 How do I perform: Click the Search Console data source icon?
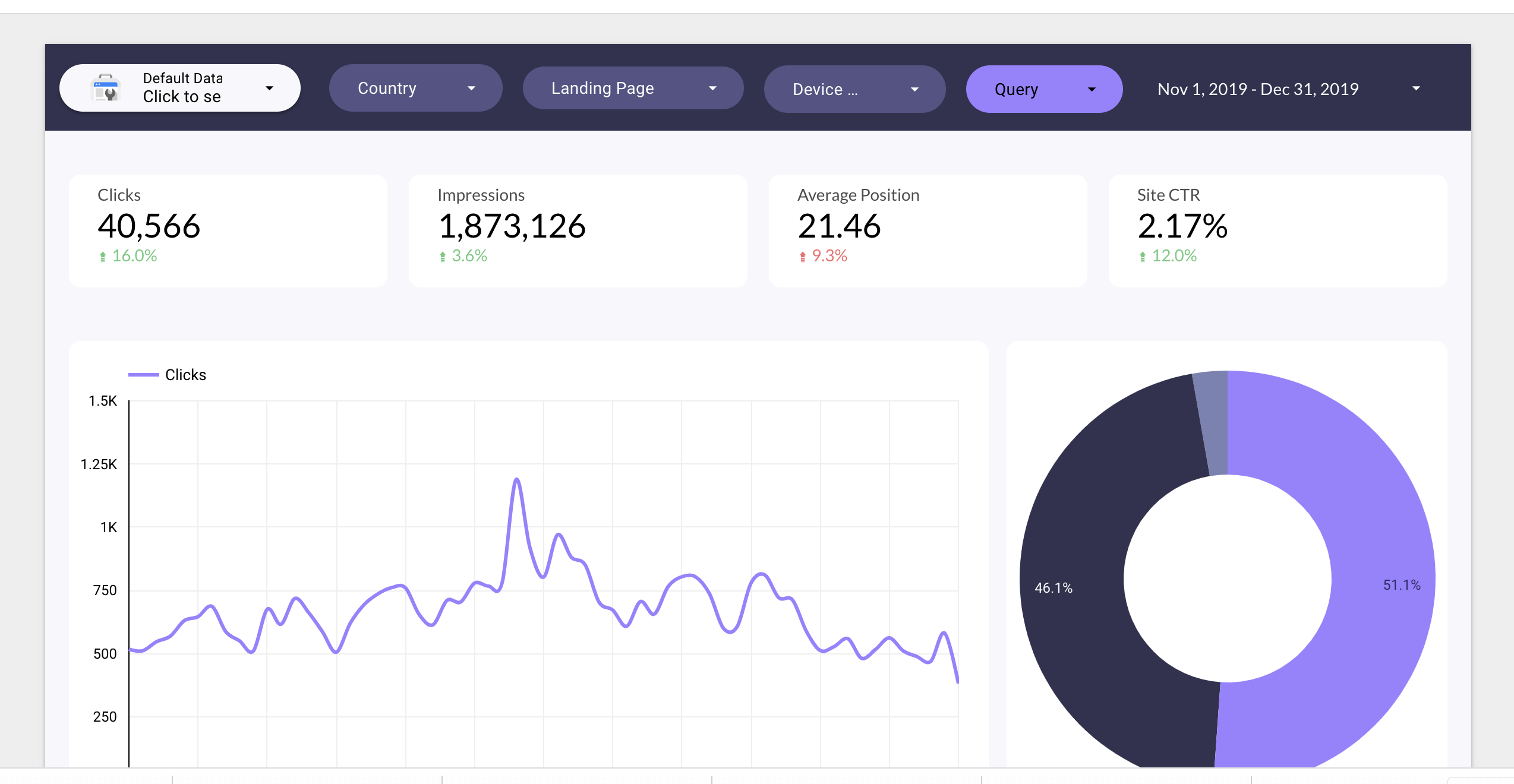pos(106,88)
